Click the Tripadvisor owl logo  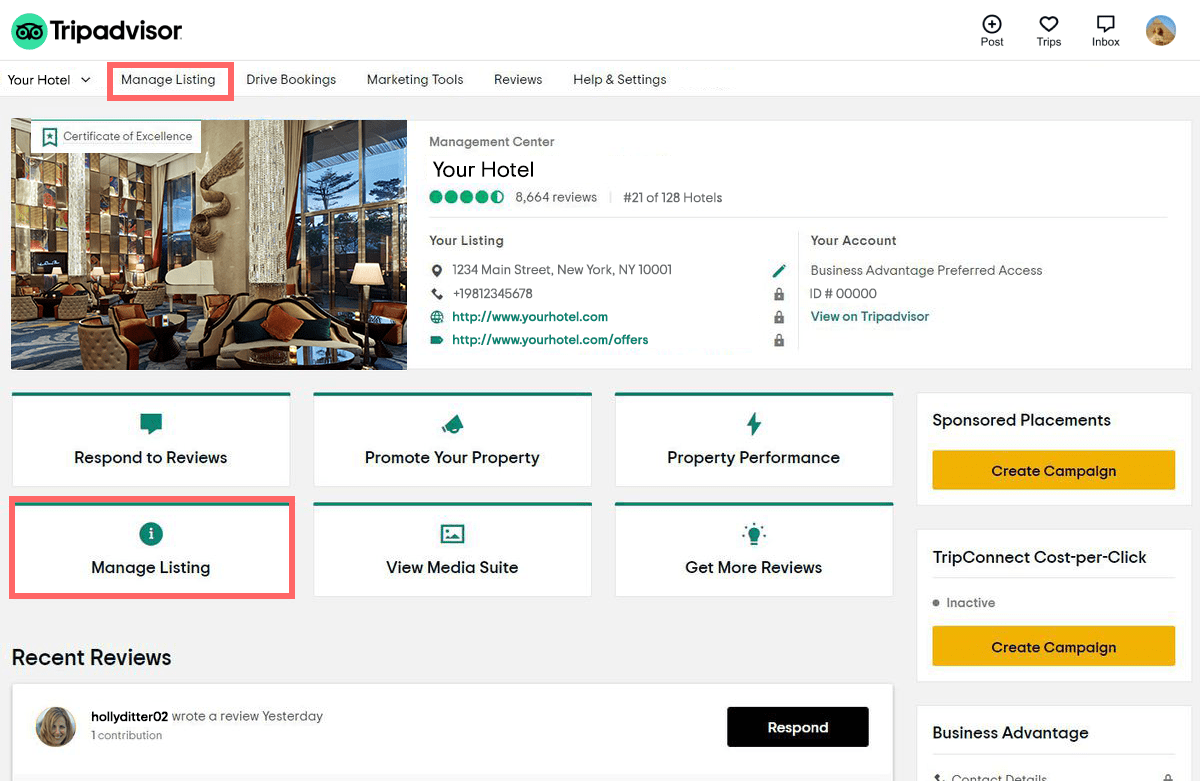(29, 31)
